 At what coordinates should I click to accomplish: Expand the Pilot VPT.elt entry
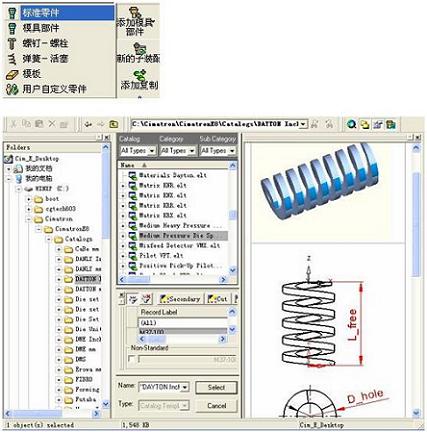(x=123, y=256)
